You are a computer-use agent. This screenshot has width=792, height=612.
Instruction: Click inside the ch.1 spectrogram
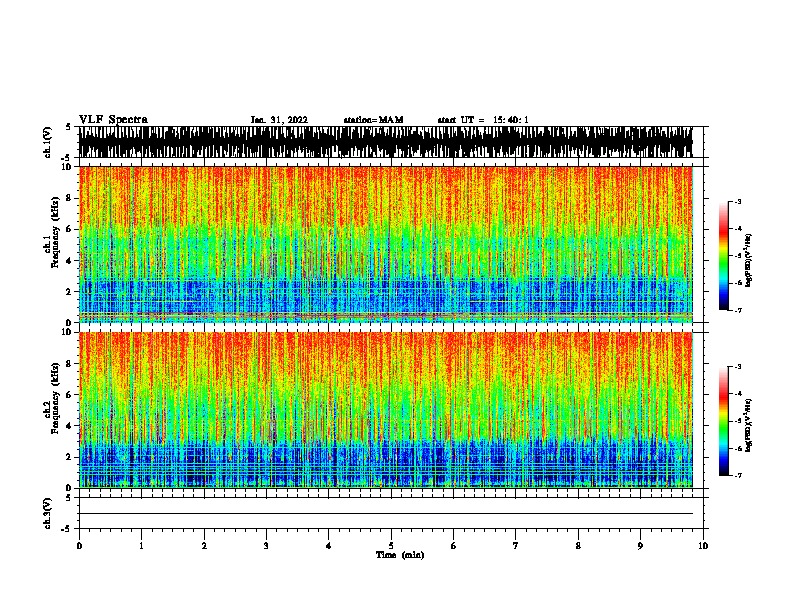coord(385,244)
